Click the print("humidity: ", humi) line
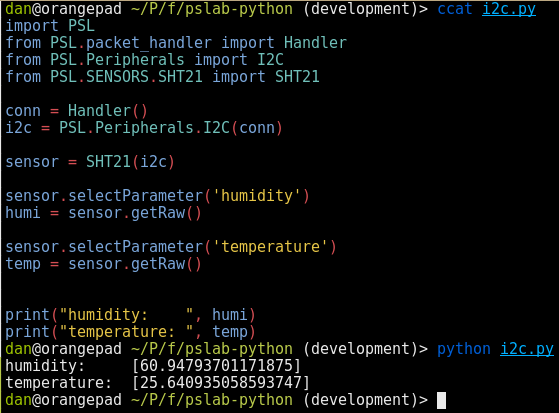This screenshot has height=413, width=559. click(x=130, y=315)
